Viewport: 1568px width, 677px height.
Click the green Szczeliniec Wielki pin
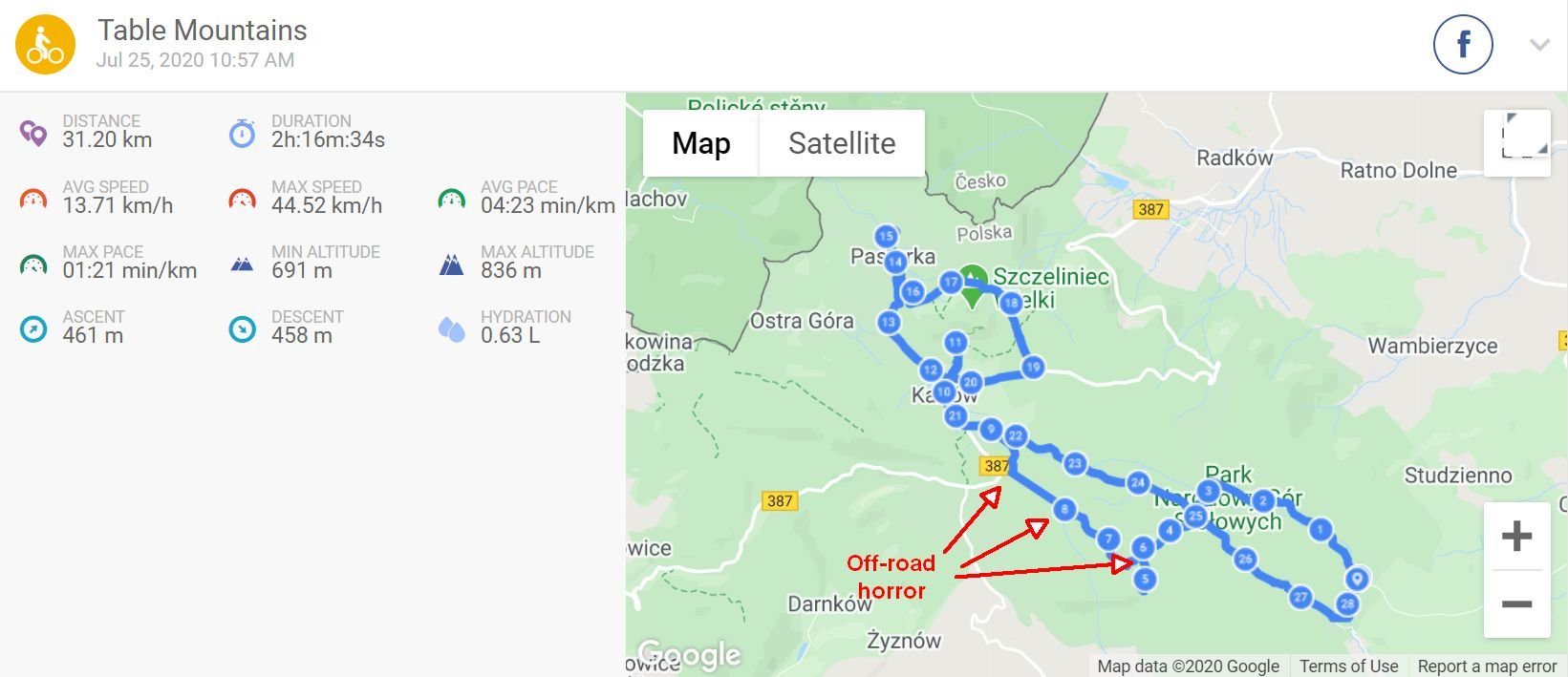[973, 286]
